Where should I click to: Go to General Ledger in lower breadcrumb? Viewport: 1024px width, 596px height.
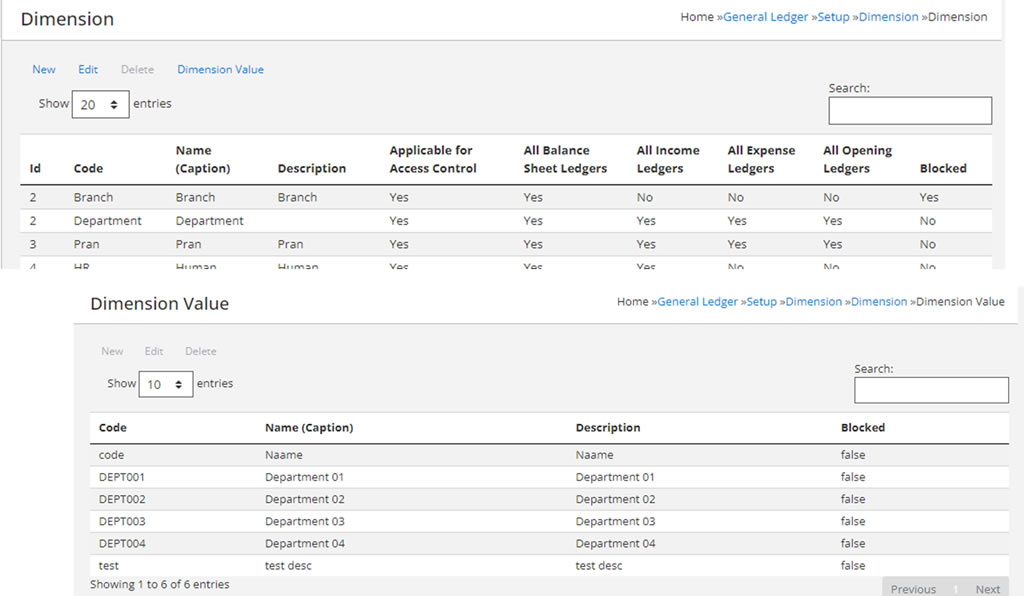click(697, 302)
